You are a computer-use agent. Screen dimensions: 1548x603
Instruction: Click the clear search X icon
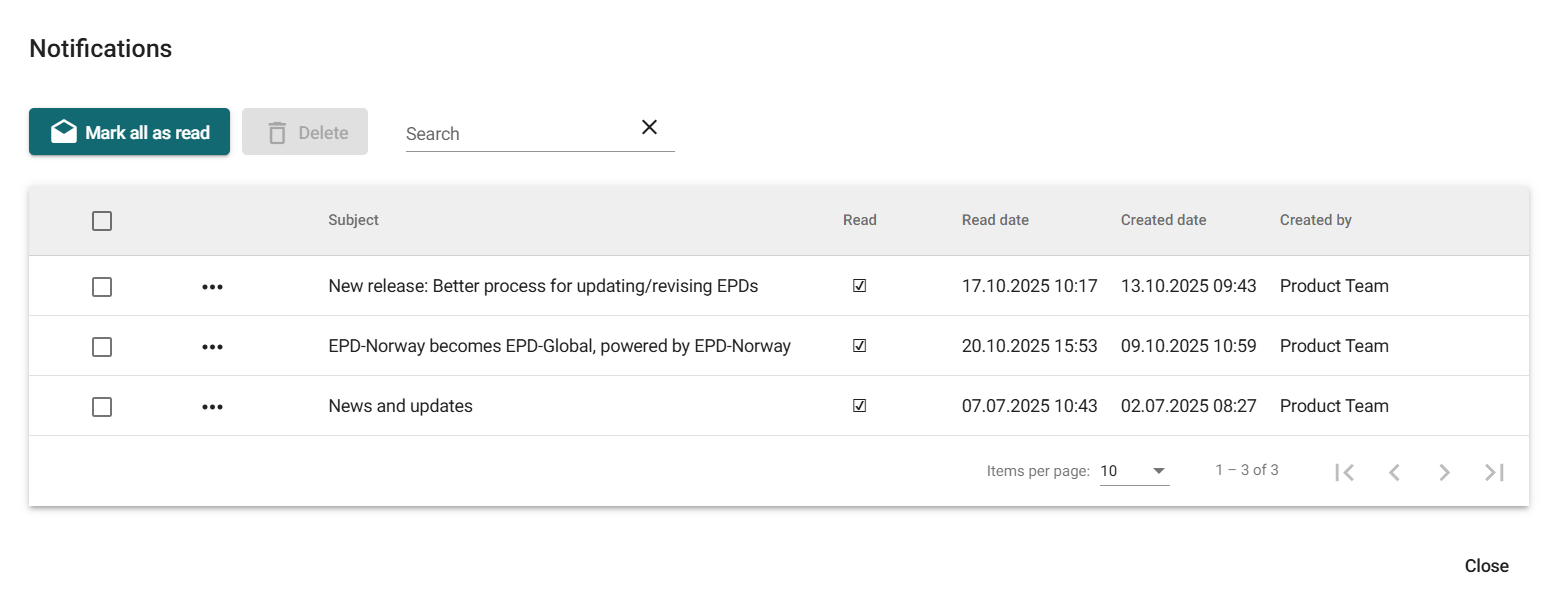pyautogui.click(x=649, y=127)
